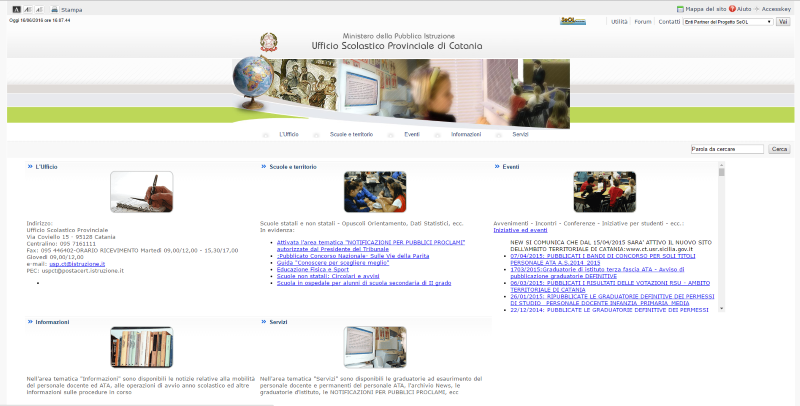Click the chevron icon beside Scuole e territorio heading
800x406 pixels.
tap(264, 166)
